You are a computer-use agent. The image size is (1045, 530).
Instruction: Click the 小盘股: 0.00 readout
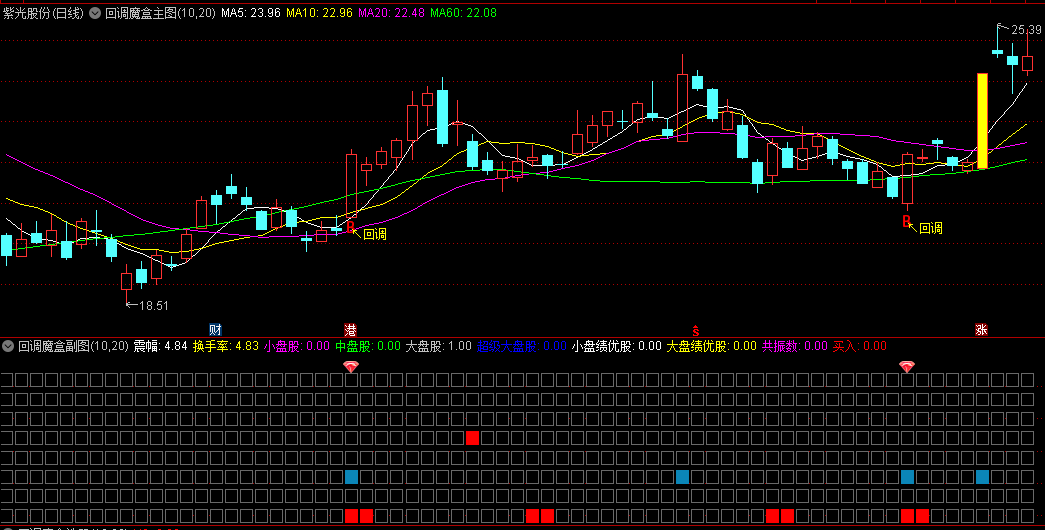[x=297, y=346]
